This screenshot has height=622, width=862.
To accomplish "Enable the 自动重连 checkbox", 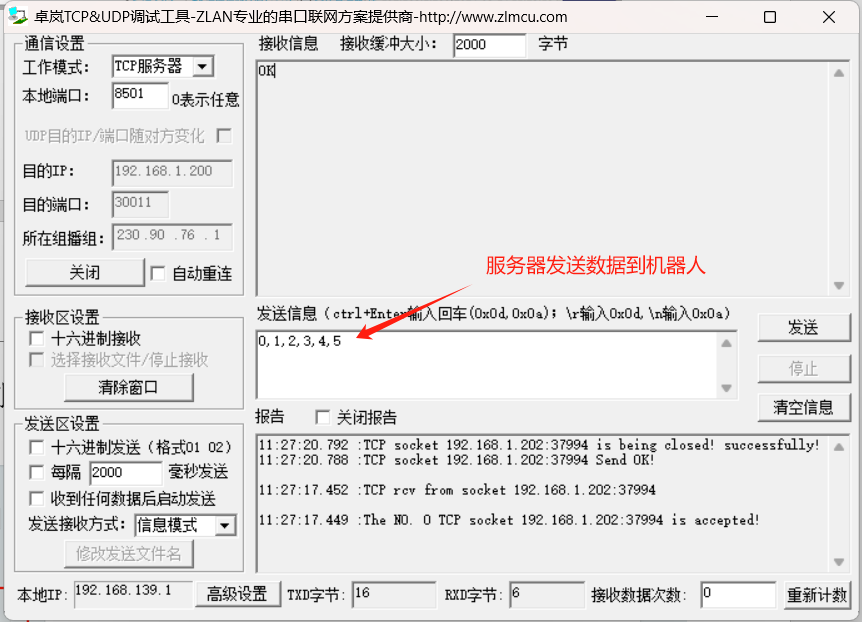I will pos(158,273).
